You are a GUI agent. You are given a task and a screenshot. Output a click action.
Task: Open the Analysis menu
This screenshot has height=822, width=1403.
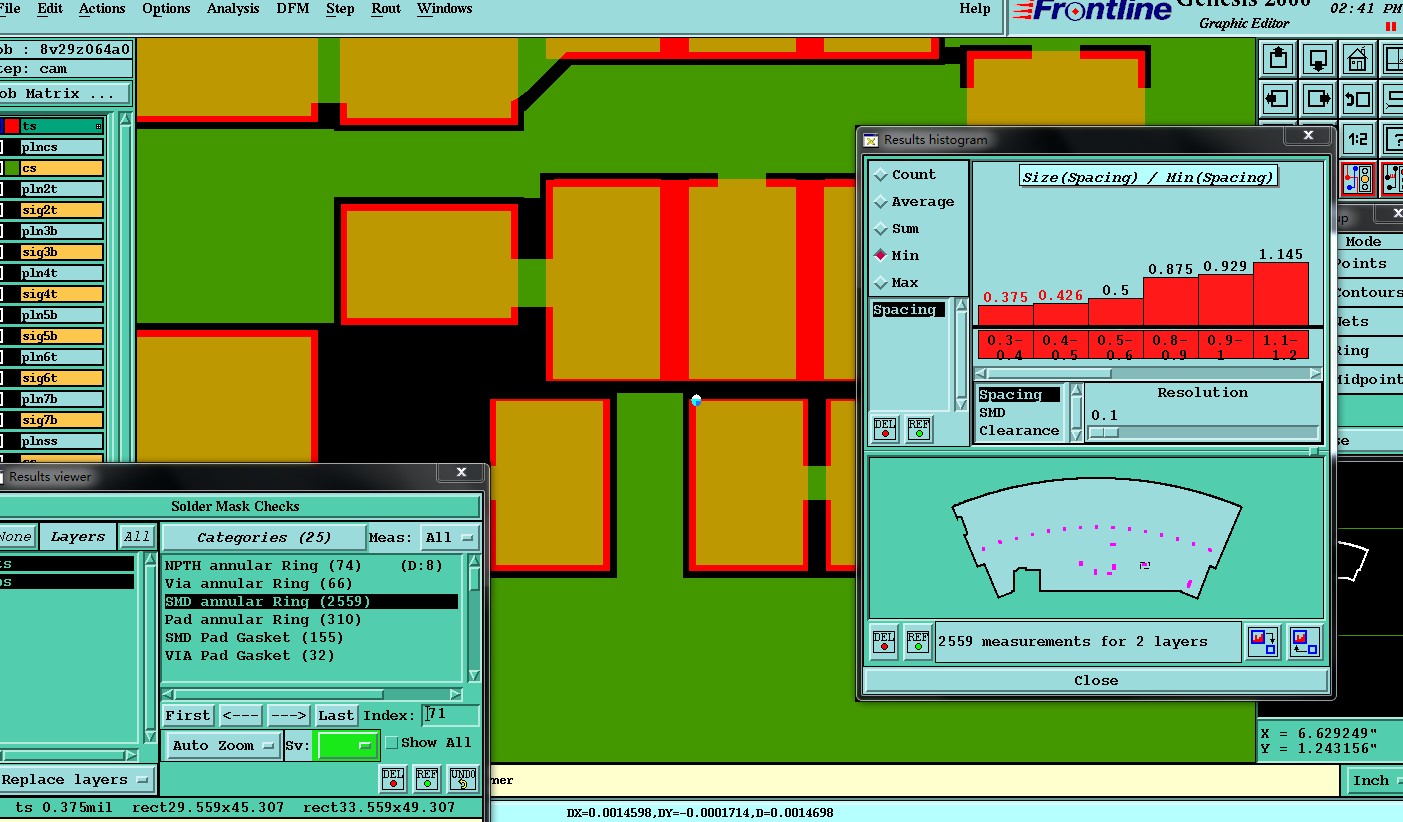pos(233,9)
